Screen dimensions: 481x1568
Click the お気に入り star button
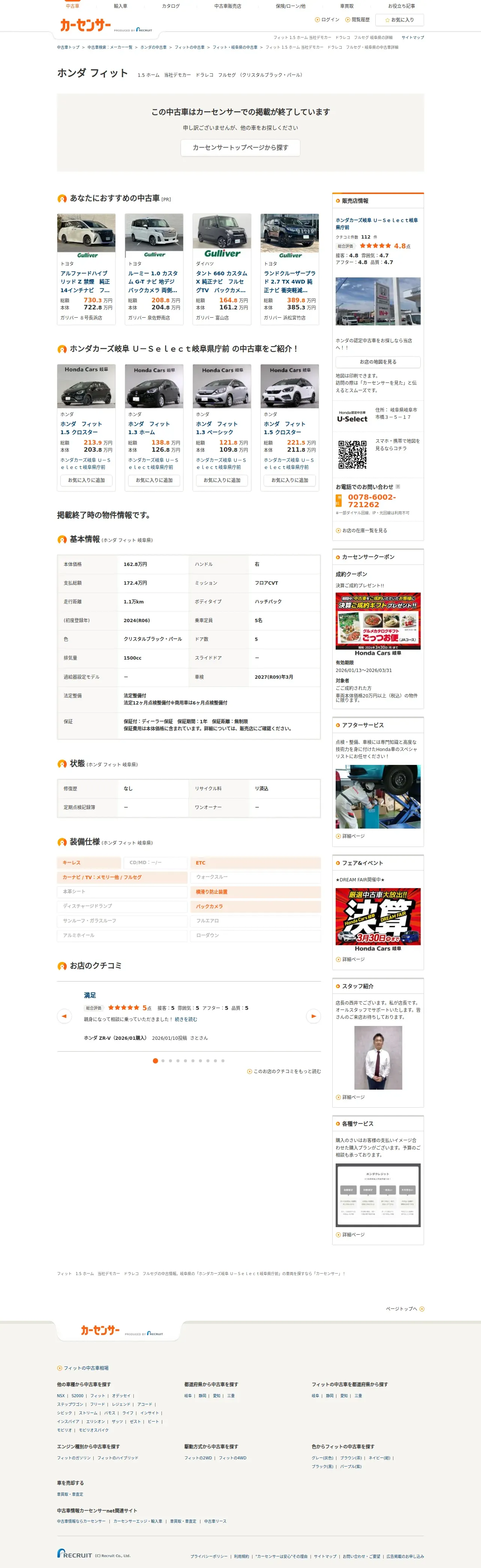(x=399, y=20)
